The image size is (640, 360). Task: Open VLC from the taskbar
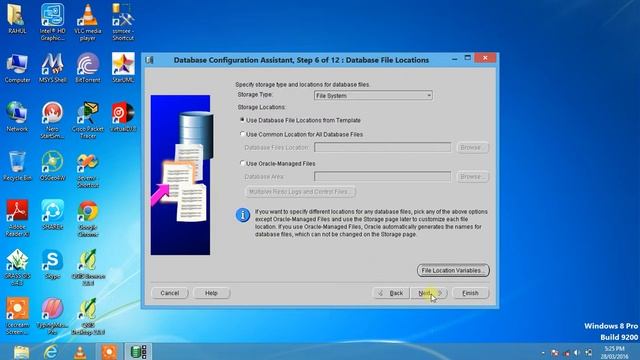[80, 352]
